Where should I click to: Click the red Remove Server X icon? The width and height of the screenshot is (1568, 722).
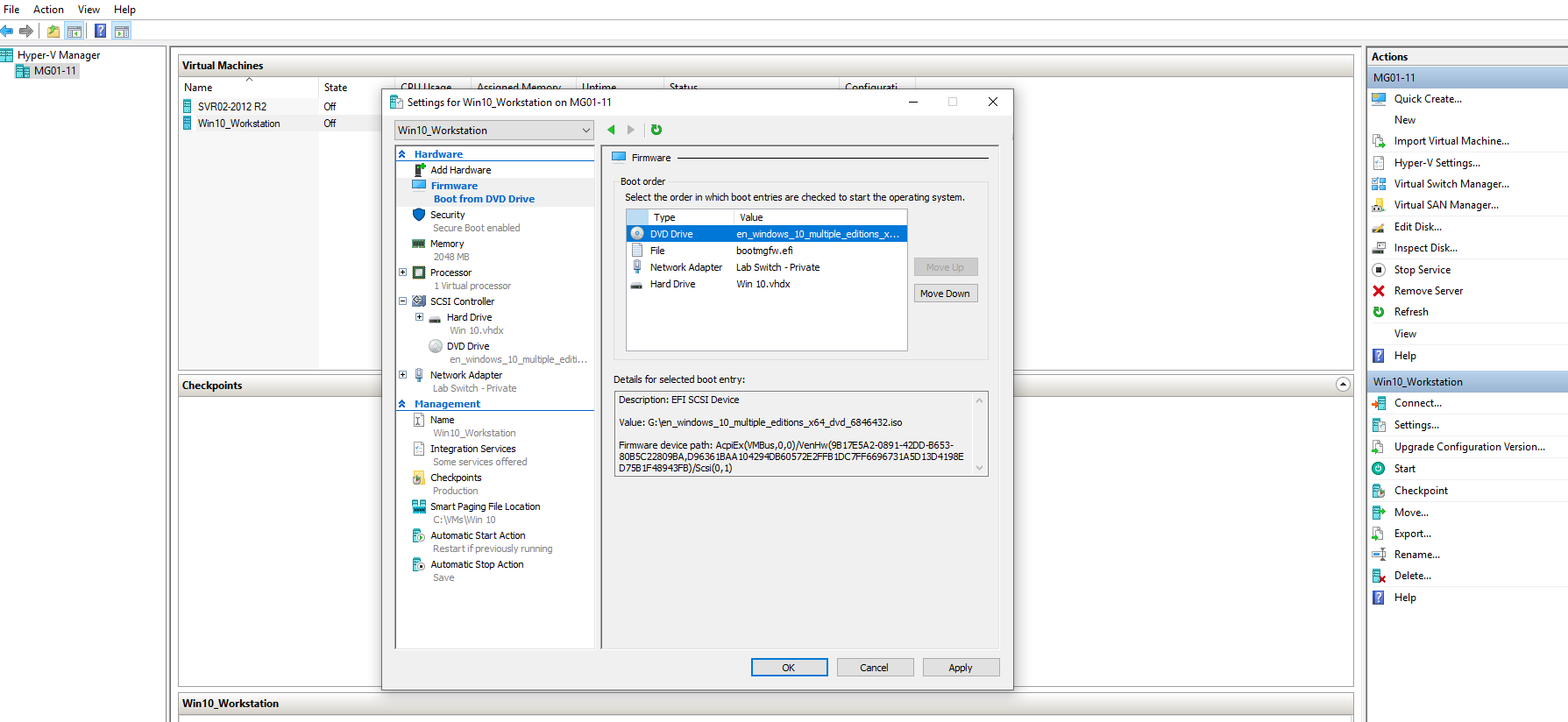coord(1379,291)
